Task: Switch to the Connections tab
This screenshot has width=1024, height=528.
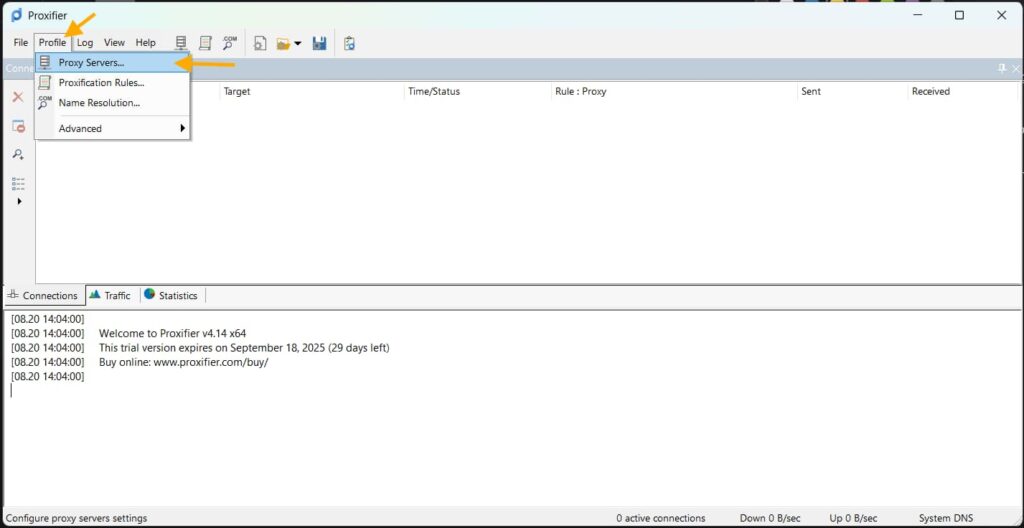Action: click(x=43, y=295)
